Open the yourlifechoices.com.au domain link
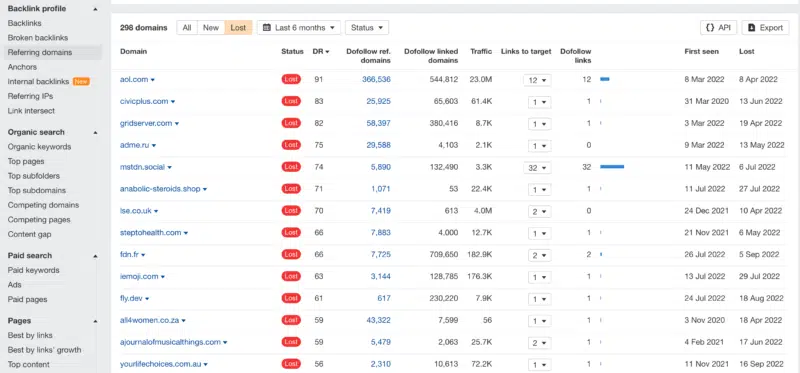Viewport: 800px width, 373px height. coord(161,364)
